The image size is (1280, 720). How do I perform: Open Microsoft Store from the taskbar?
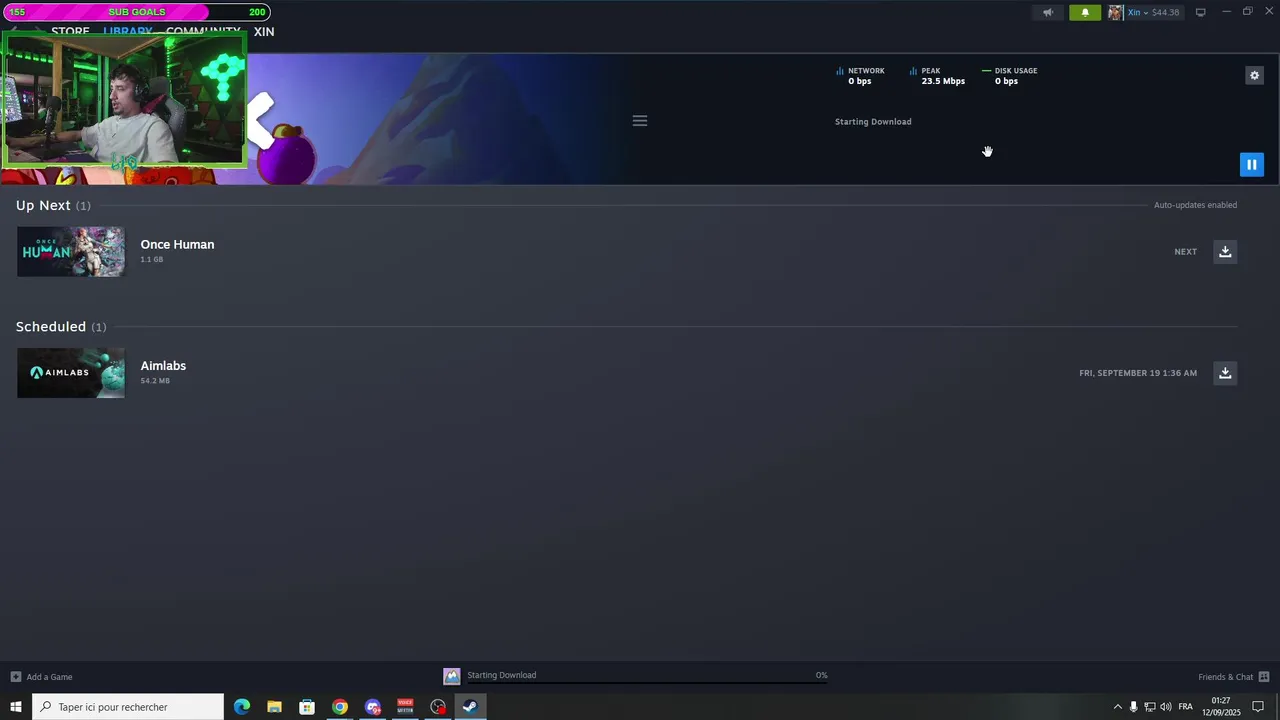point(307,707)
